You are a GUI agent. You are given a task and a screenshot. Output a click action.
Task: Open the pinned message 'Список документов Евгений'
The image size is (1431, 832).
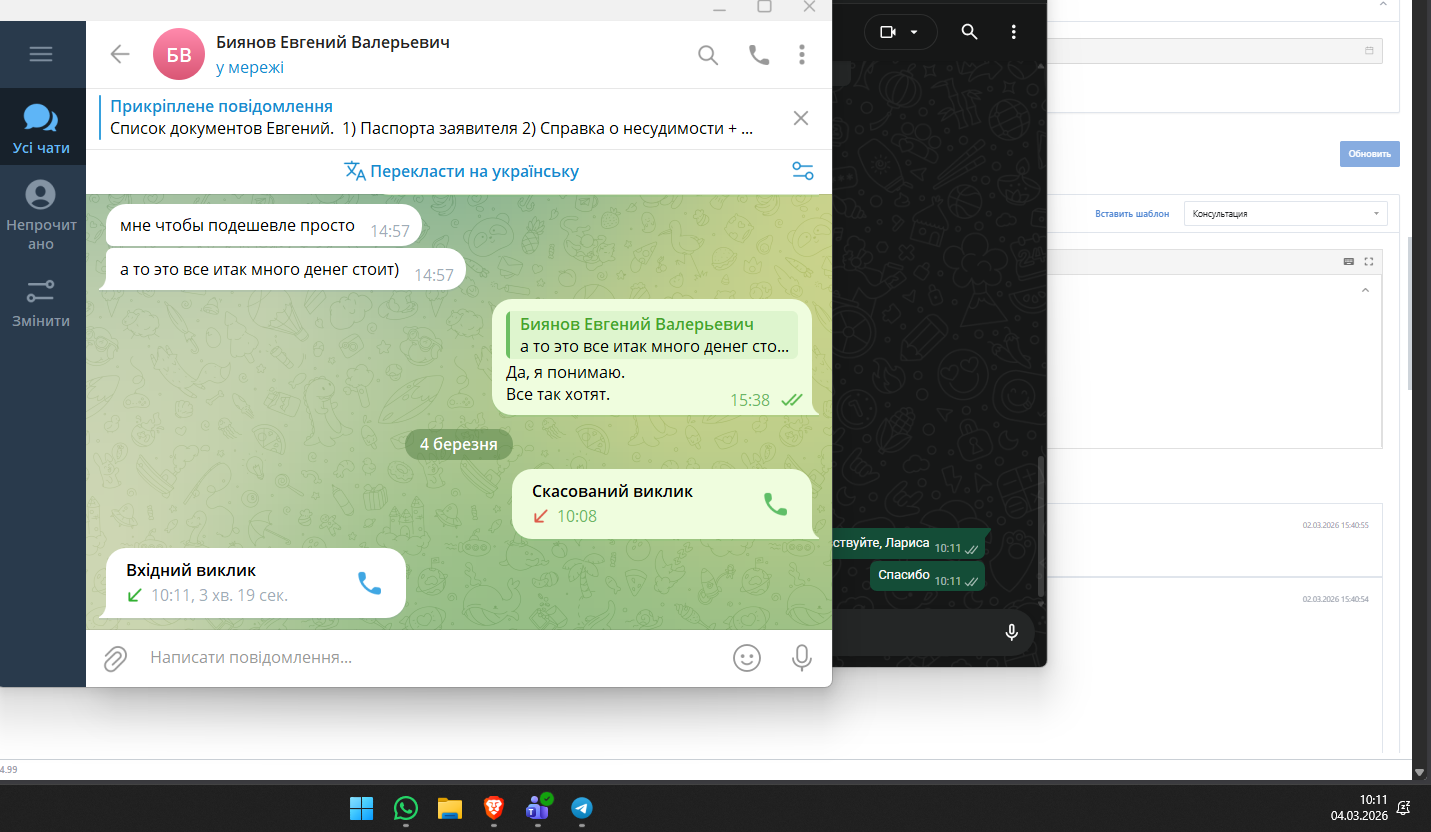[432, 117]
